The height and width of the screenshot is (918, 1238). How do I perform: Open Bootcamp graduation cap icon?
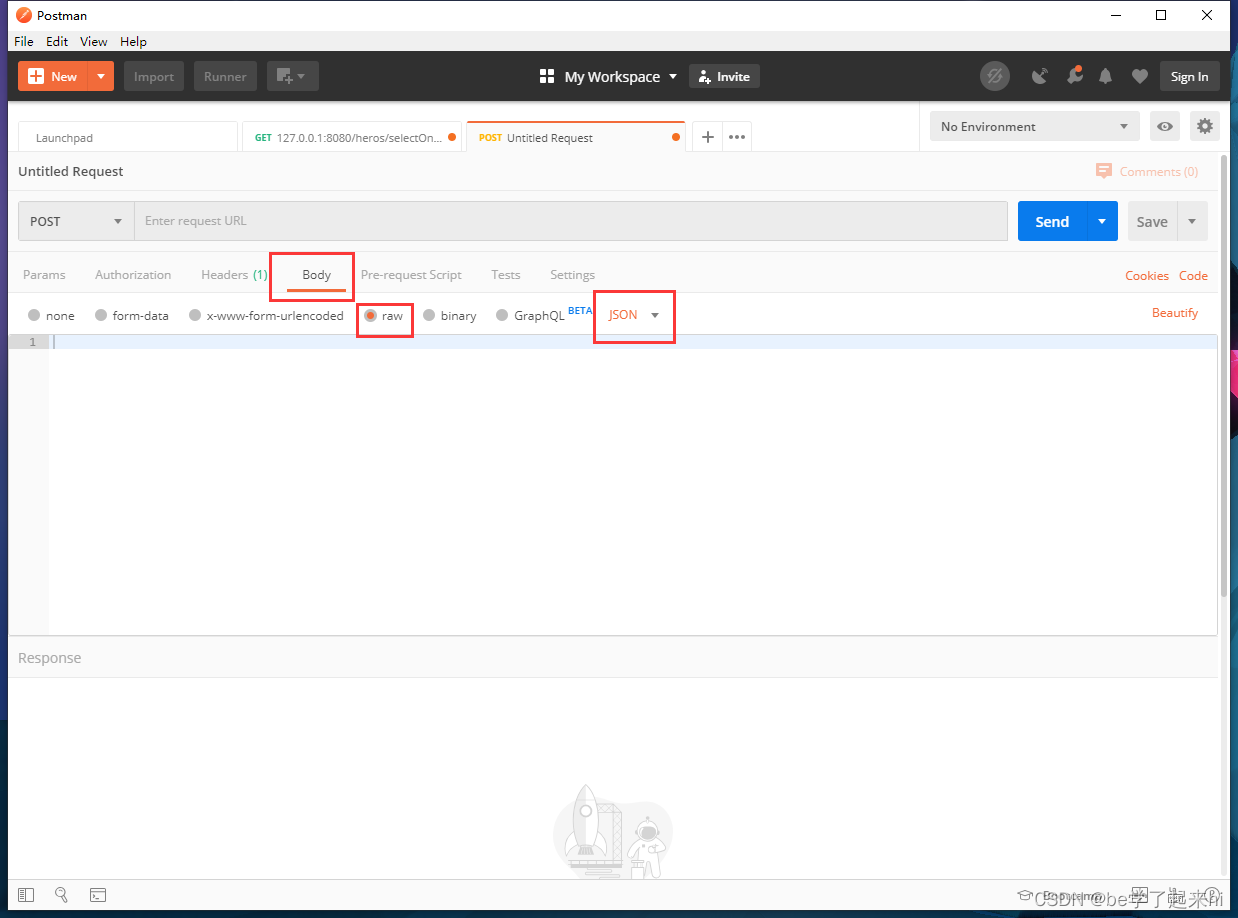[1024, 896]
